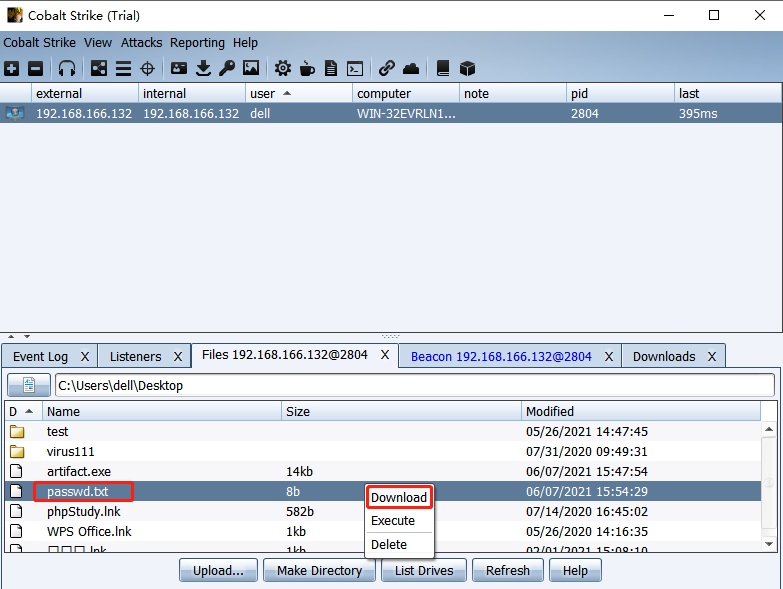This screenshot has width=783, height=589.
Task: Click the coffee cup icon in toolbar
Action: (x=307, y=68)
